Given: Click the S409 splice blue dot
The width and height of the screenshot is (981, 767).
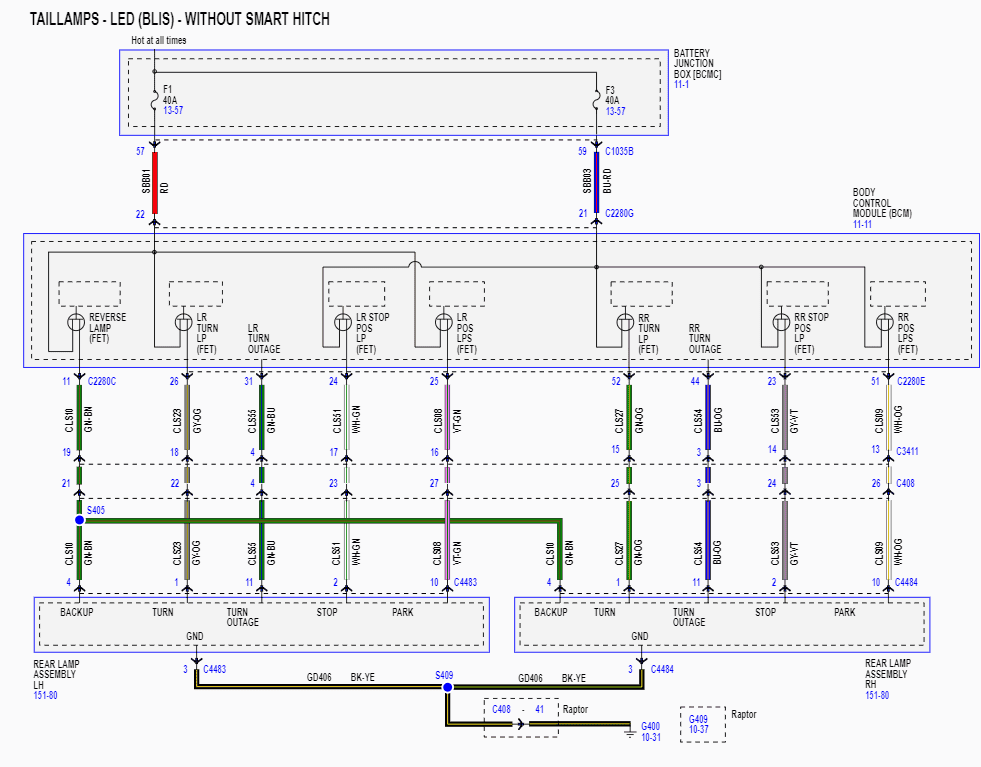Looking at the screenshot, I should click(x=447, y=687).
